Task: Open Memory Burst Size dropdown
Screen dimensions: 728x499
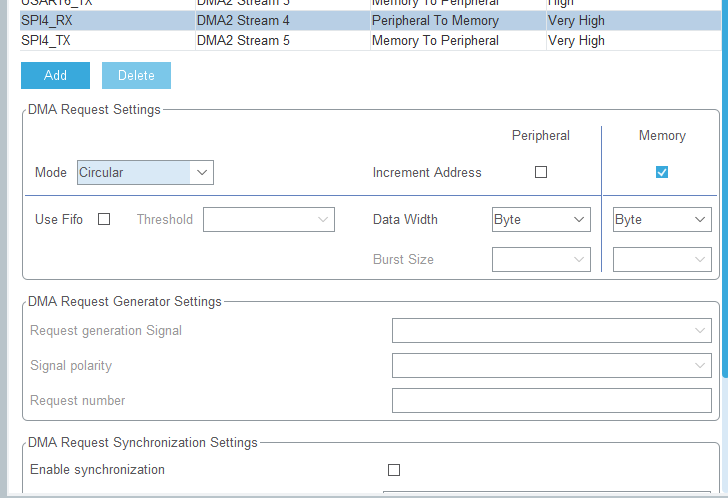Action: coord(662,259)
